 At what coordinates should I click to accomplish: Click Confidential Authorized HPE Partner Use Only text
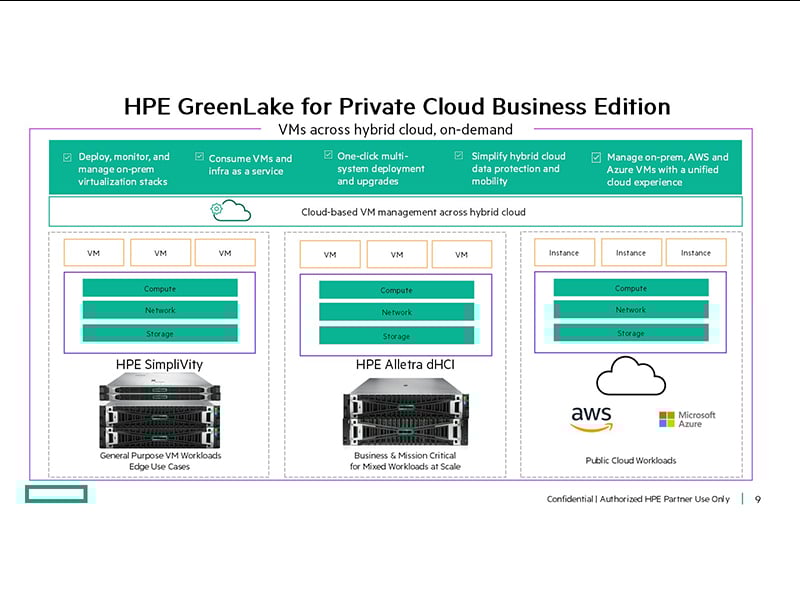[638, 499]
